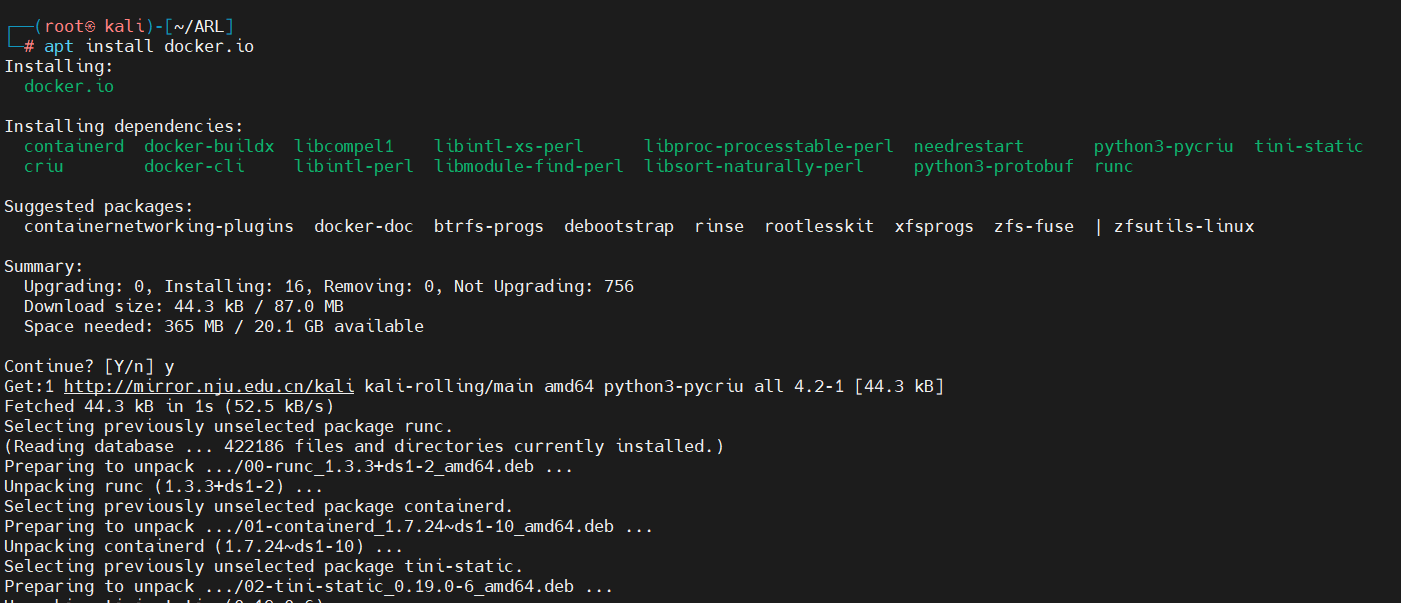Select the libproc-processtable-perl dependency
1401x603 pixels.
point(769,147)
